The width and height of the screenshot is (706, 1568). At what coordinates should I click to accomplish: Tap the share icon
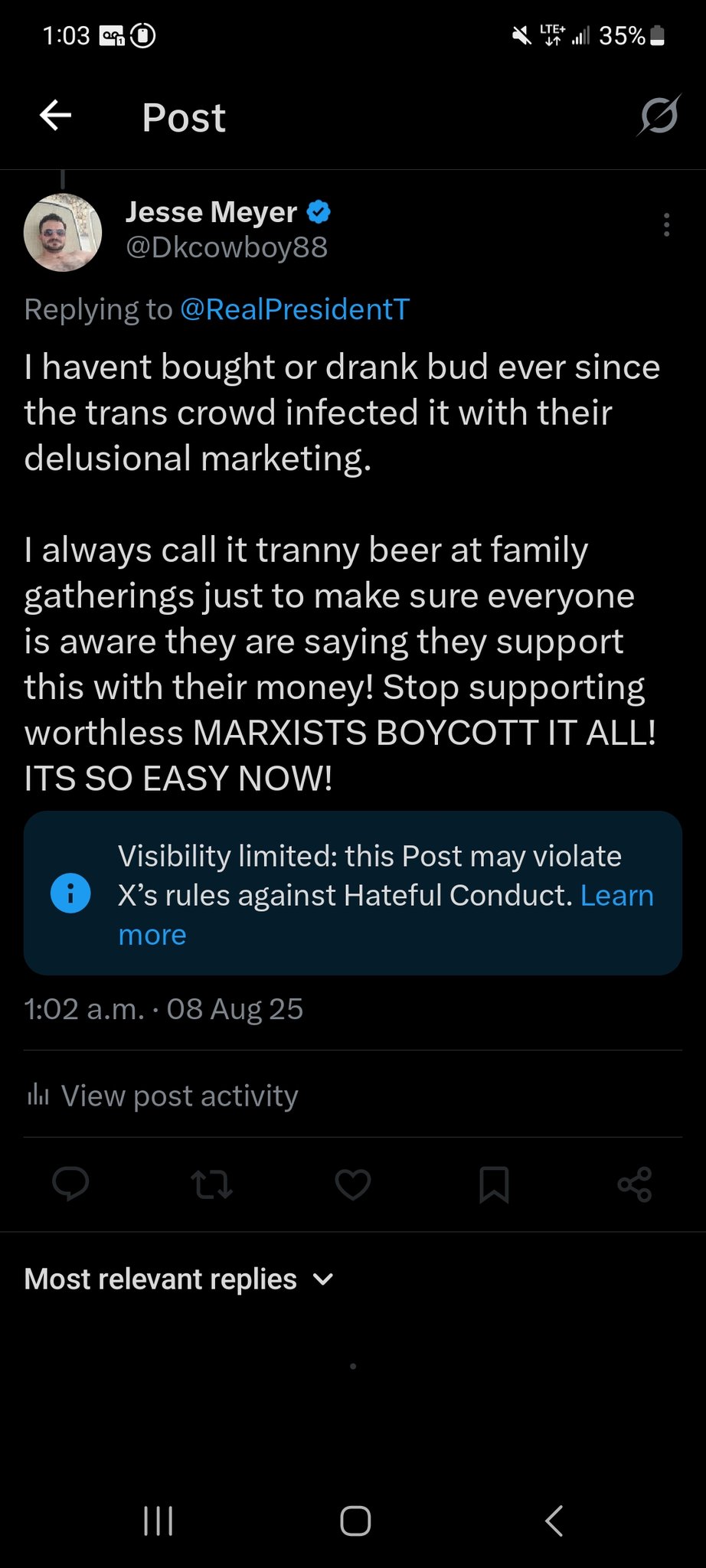635,1184
